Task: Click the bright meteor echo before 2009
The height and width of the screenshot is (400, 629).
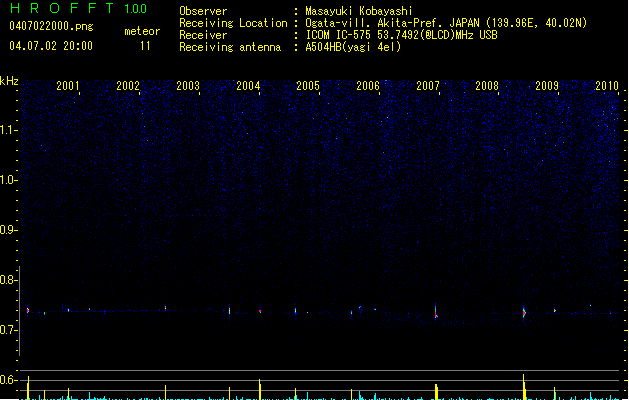Action: click(x=524, y=312)
